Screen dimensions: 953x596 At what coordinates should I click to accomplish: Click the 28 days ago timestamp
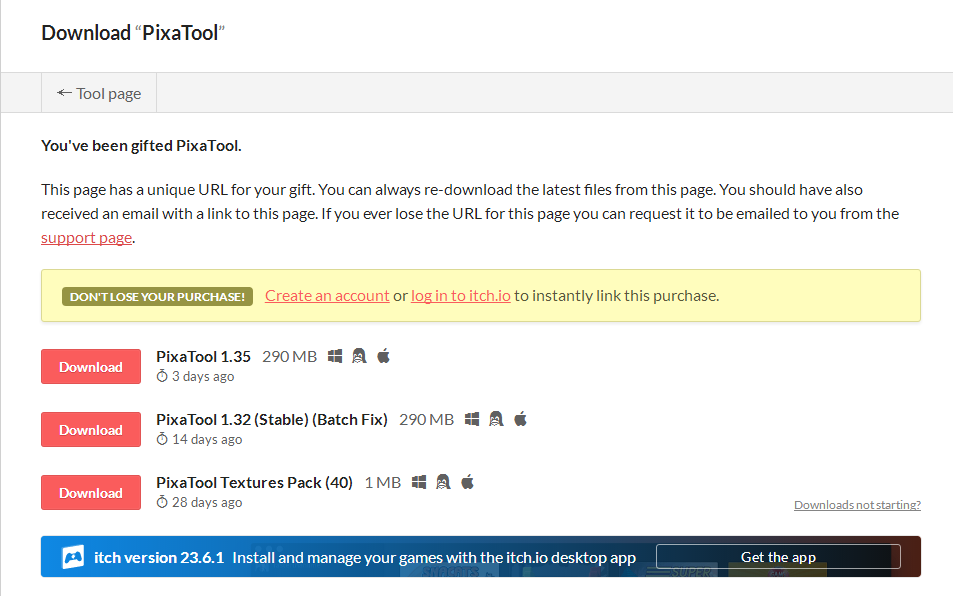(x=207, y=503)
